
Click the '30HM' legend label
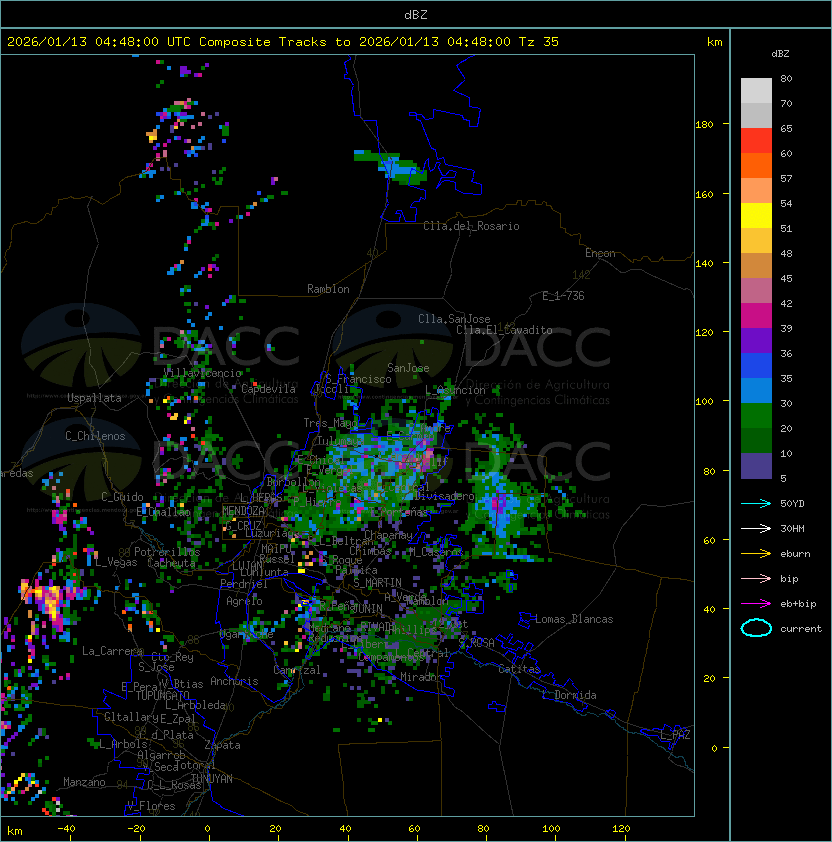(x=792, y=528)
